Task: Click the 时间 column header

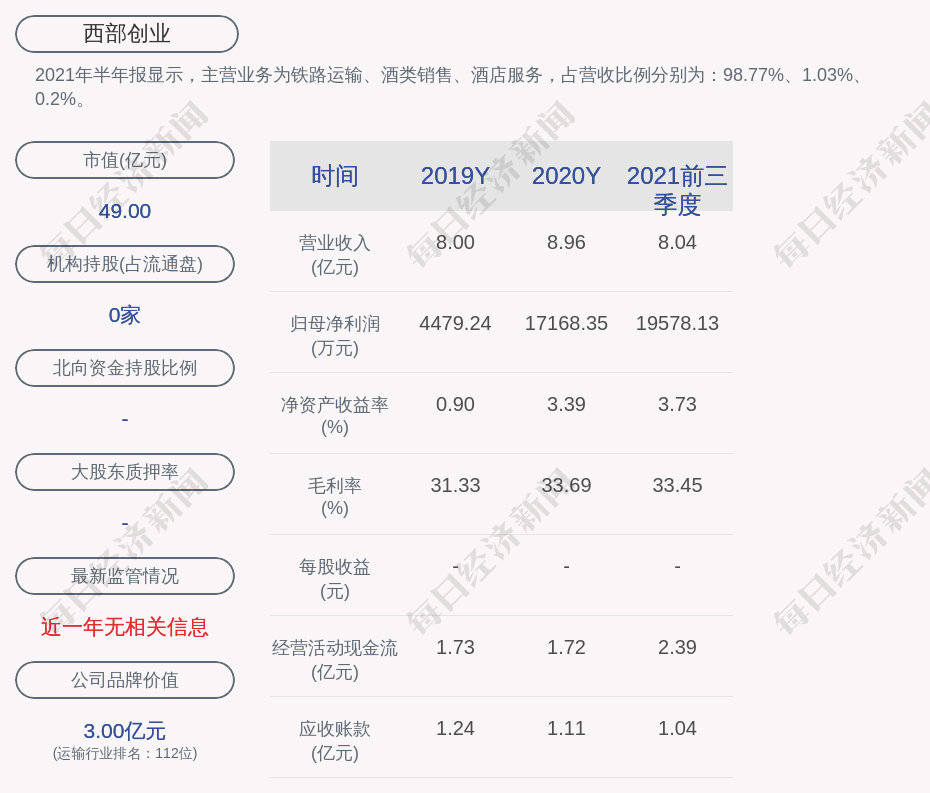Action: pyautogui.click(x=335, y=176)
